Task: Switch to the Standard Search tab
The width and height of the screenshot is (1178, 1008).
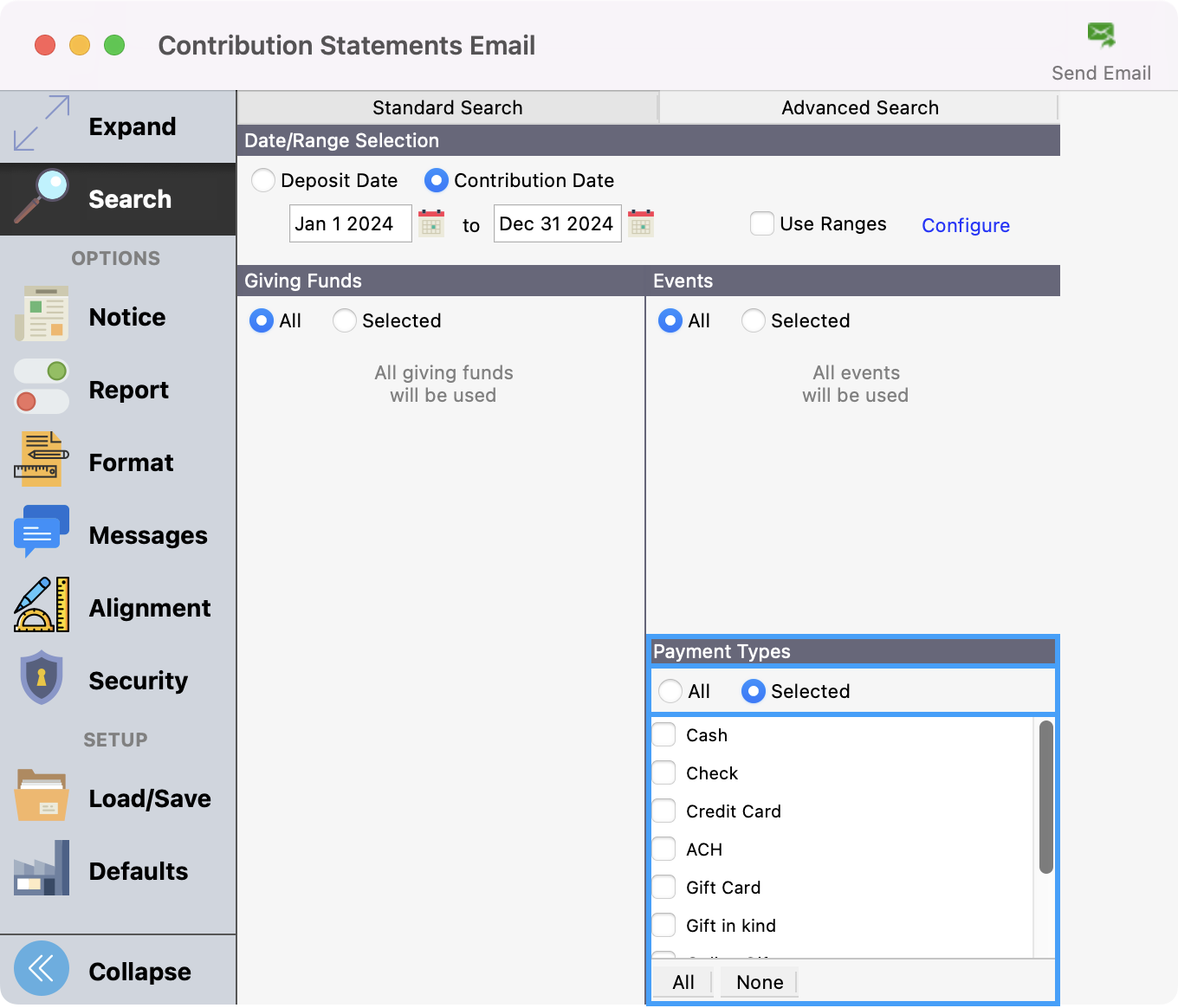Action: [447, 107]
